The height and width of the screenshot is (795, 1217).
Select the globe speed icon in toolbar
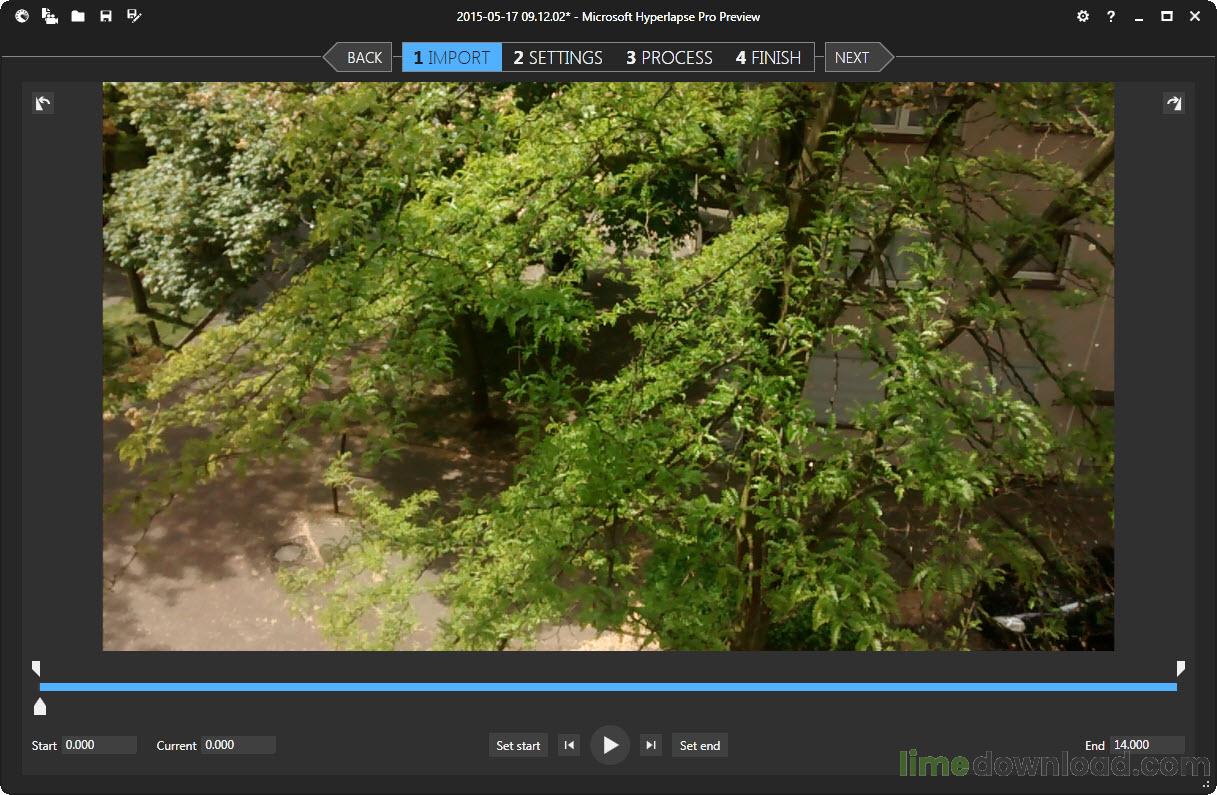21,16
